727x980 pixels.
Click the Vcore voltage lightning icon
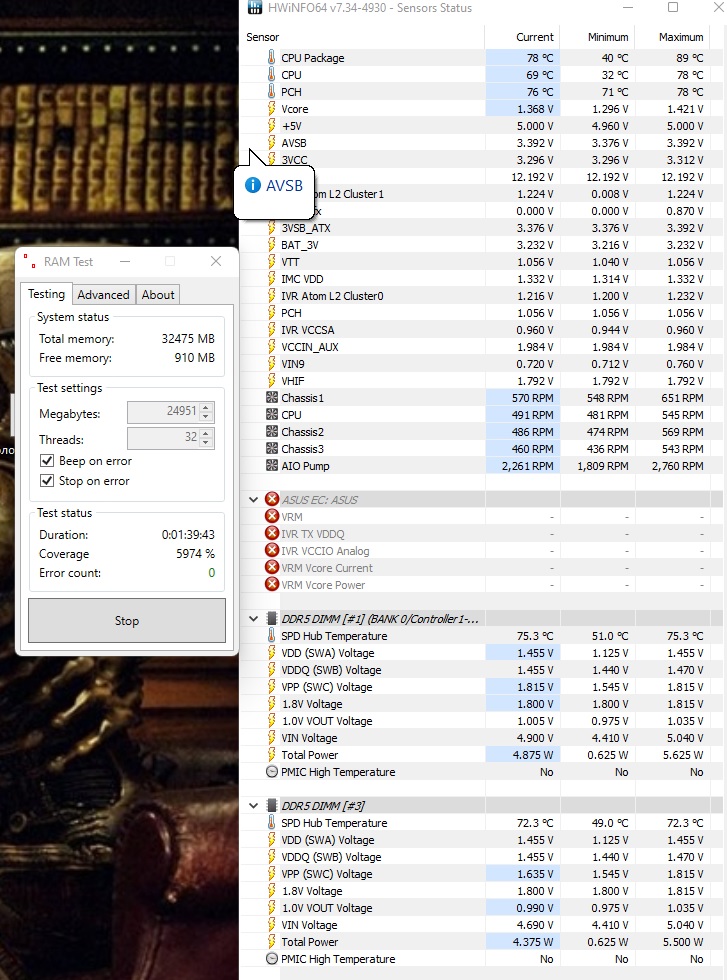point(271,109)
